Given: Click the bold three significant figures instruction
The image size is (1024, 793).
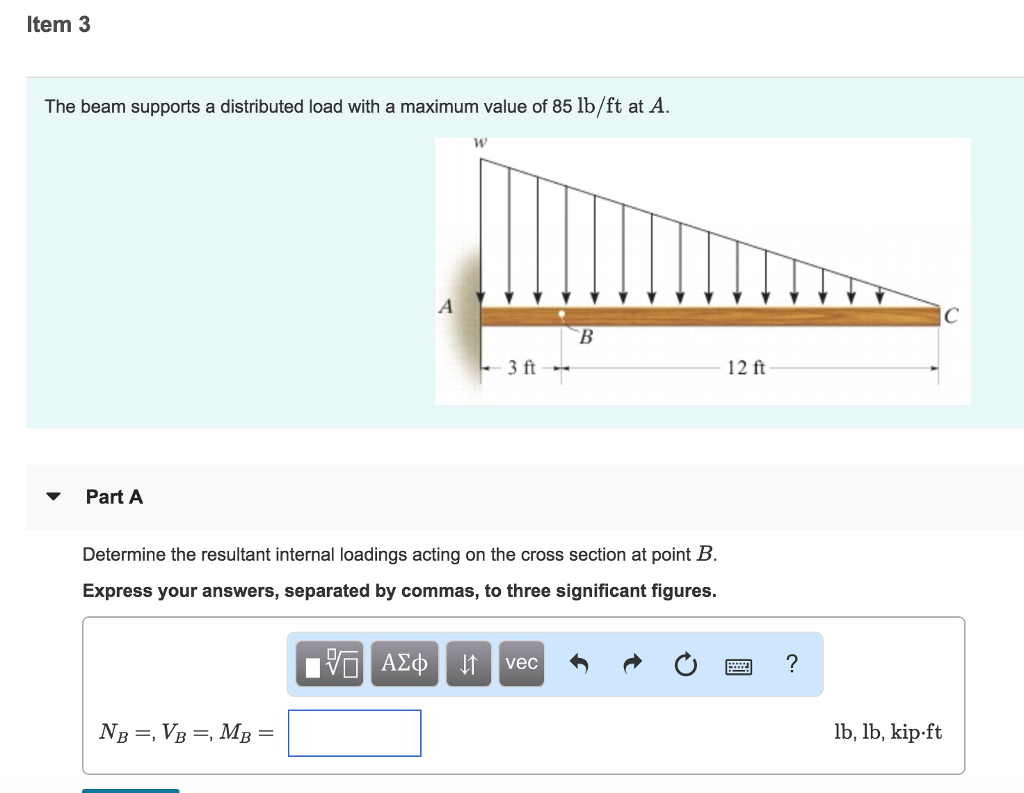Looking at the screenshot, I should [399, 591].
